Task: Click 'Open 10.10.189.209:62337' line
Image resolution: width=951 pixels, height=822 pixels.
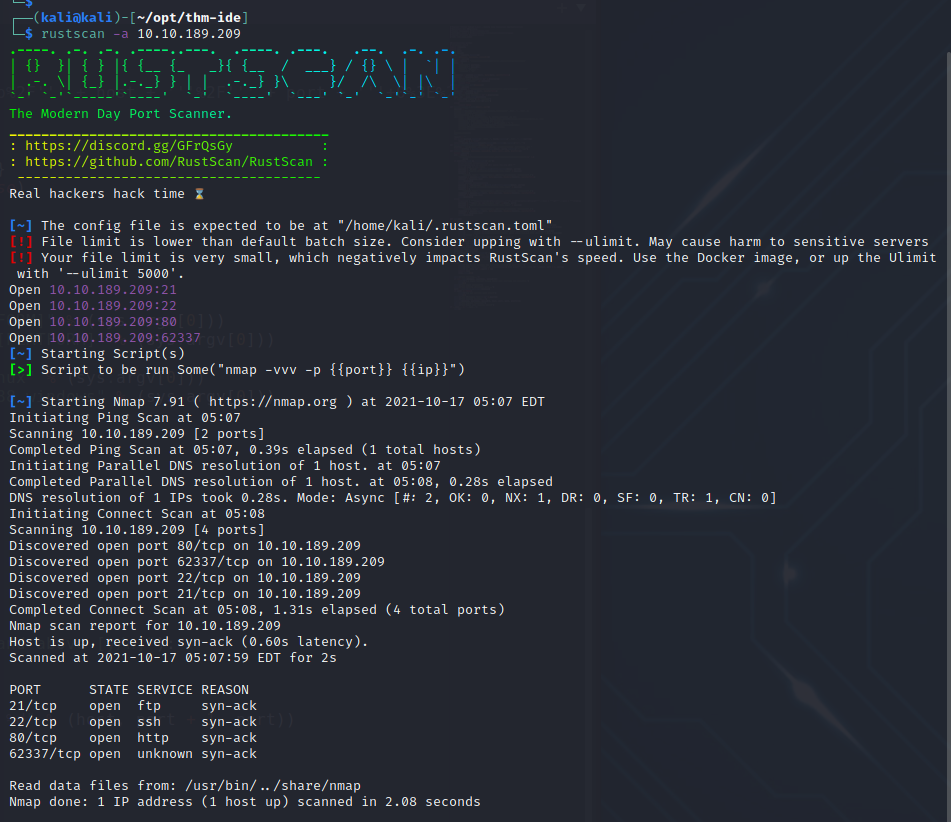Action: click(105, 338)
